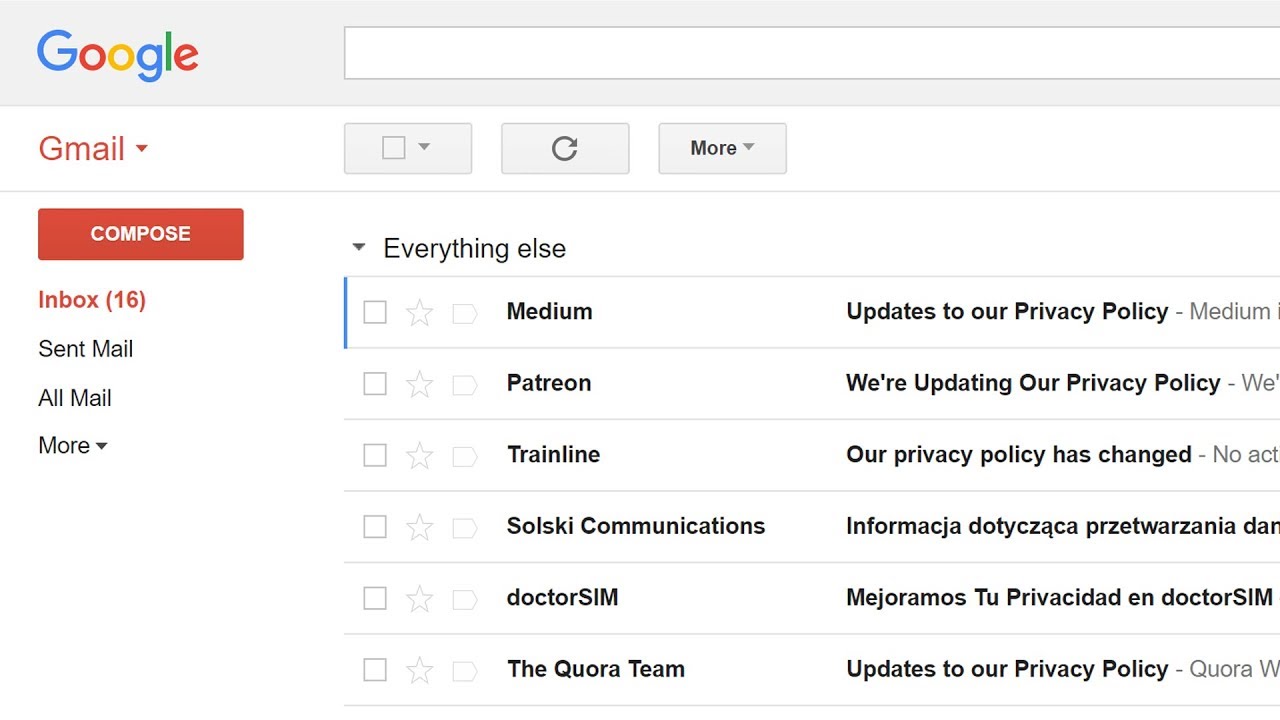Image resolution: width=1280 pixels, height=720 pixels.
Task: Tick the doctorSIM email checkbox
Action: pyautogui.click(x=375, y=599)
